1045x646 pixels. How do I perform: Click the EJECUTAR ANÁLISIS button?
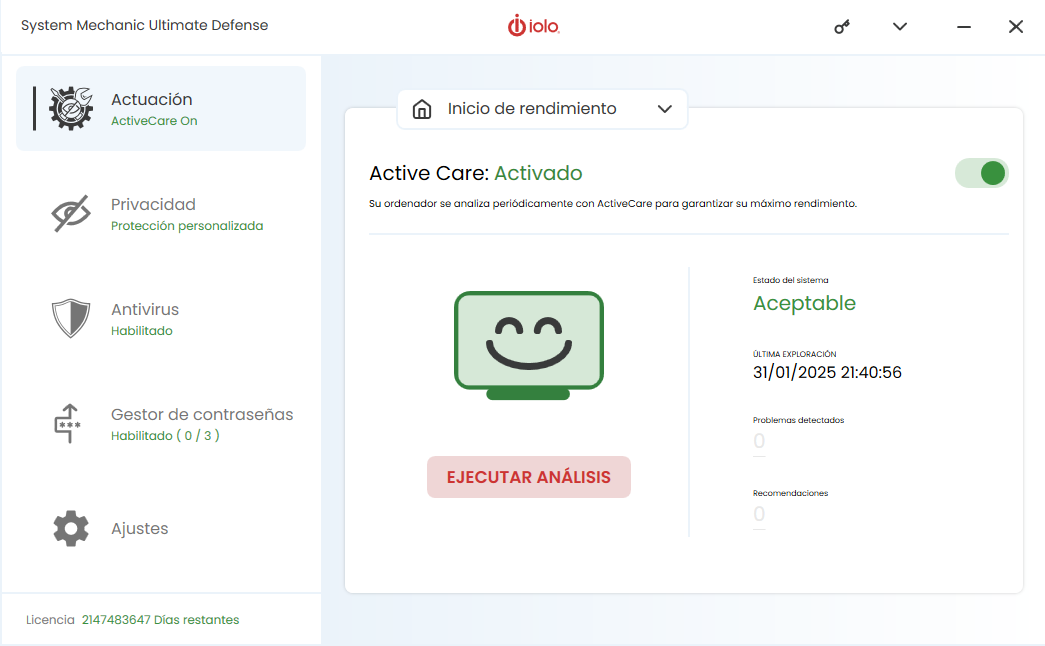tap(528, 477)
